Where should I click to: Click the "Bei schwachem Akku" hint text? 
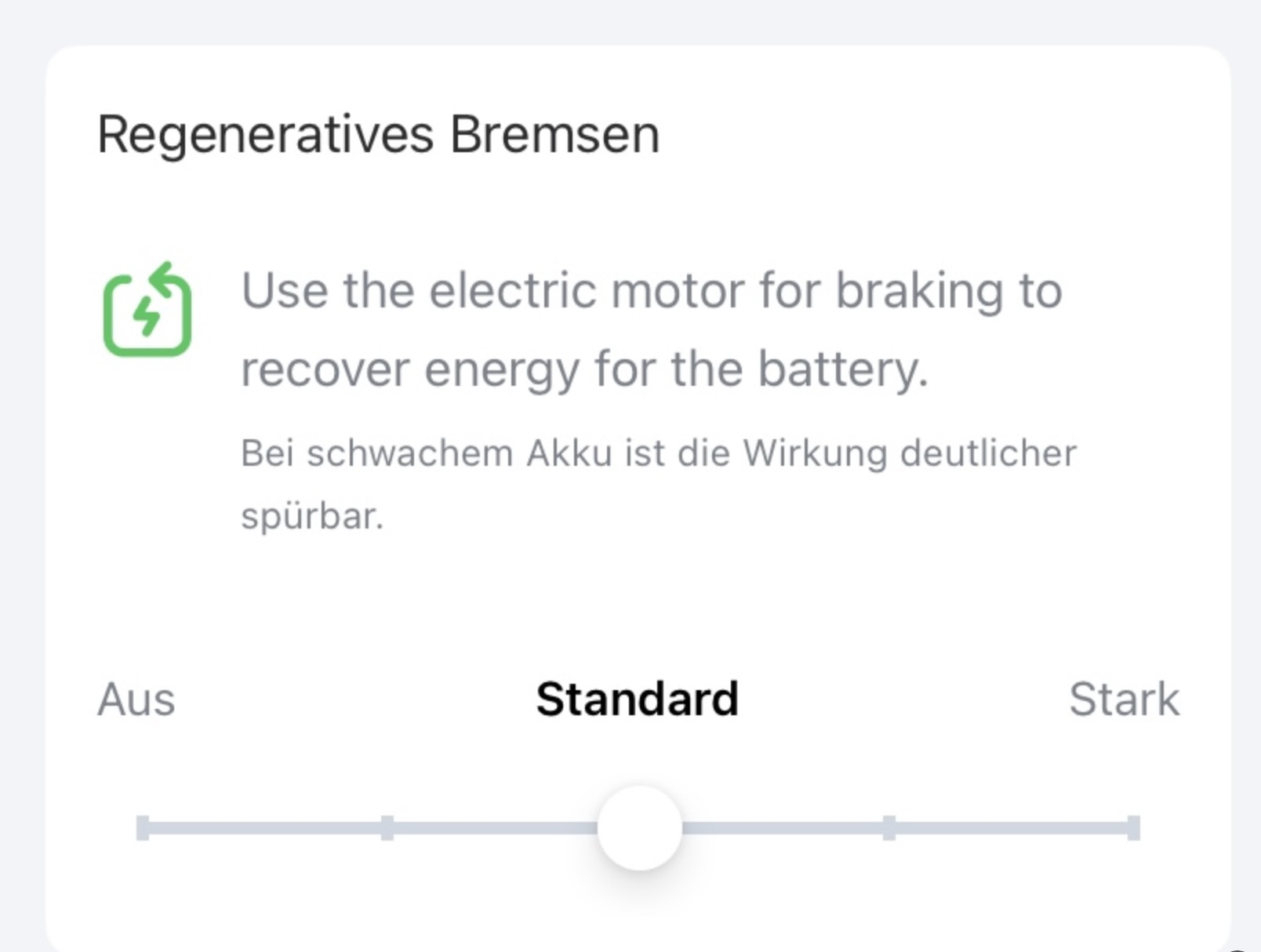(659, 453)
